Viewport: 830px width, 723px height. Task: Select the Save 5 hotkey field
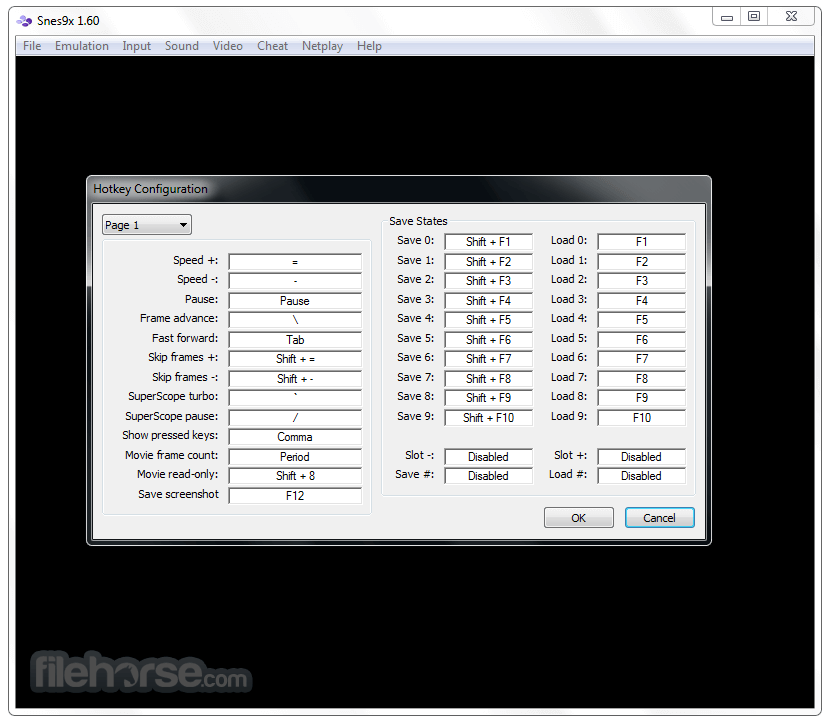coord(489,340)
